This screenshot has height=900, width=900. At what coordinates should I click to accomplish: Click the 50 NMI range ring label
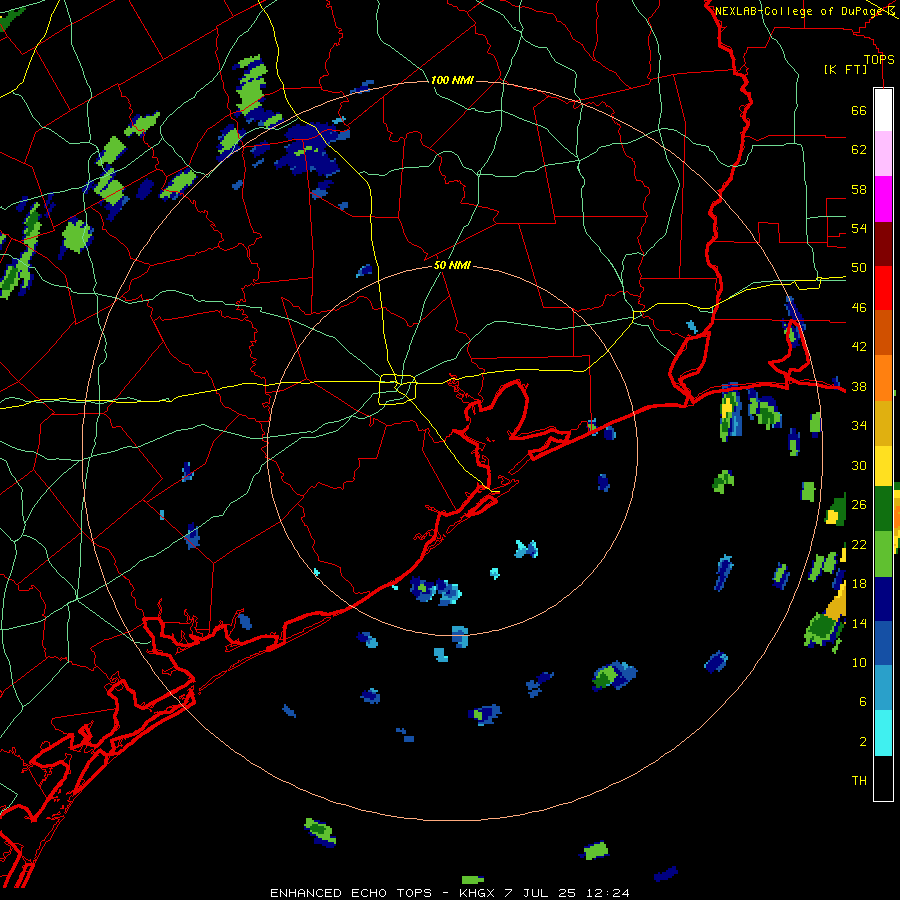pyautogui.click(x=452, y=265)
